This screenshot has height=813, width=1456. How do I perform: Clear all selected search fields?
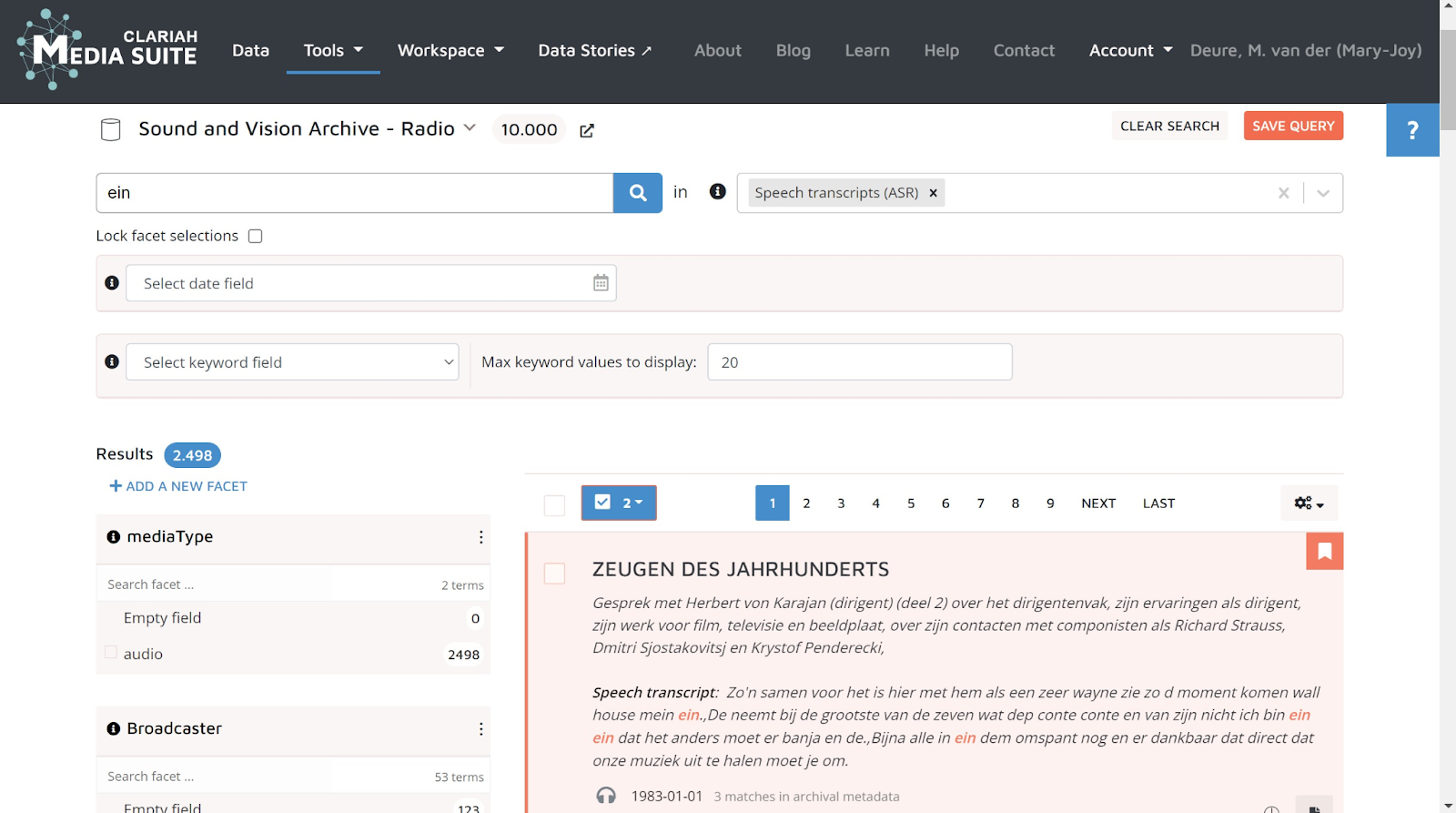1283,193
